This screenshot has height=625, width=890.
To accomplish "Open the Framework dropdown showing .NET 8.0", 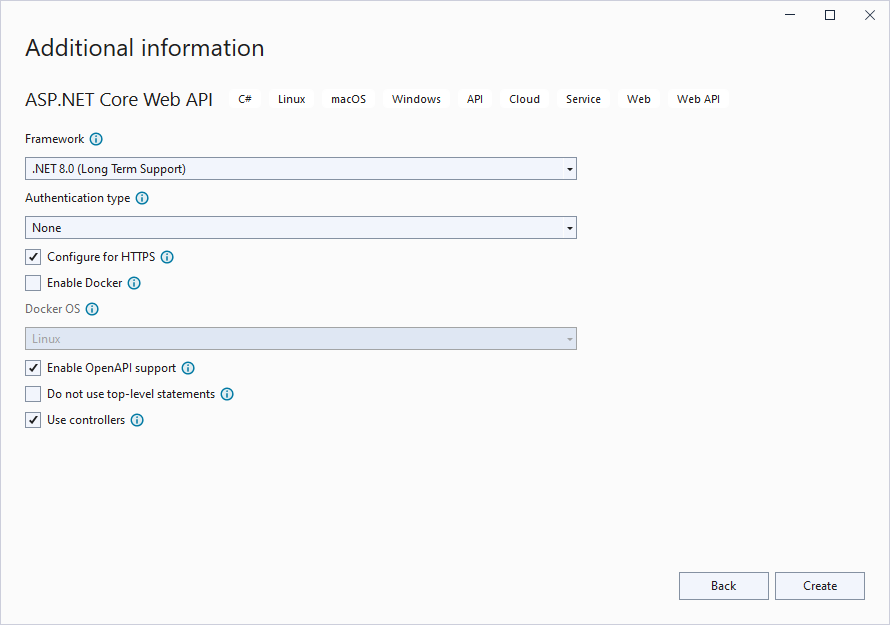I will (x=300, y=169).
